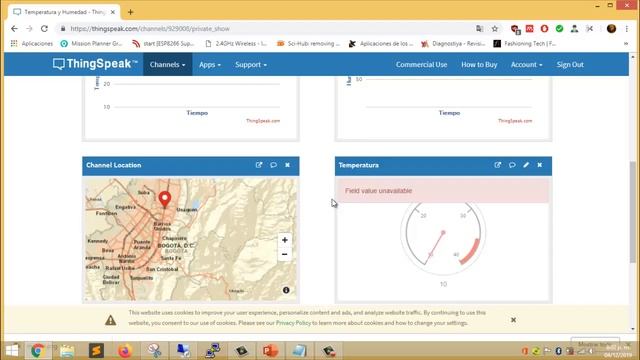Click ThingSpeak.com link under left chart
This screenshot has width=640, height=360.
pyautogui.click(x=263, y=121)
